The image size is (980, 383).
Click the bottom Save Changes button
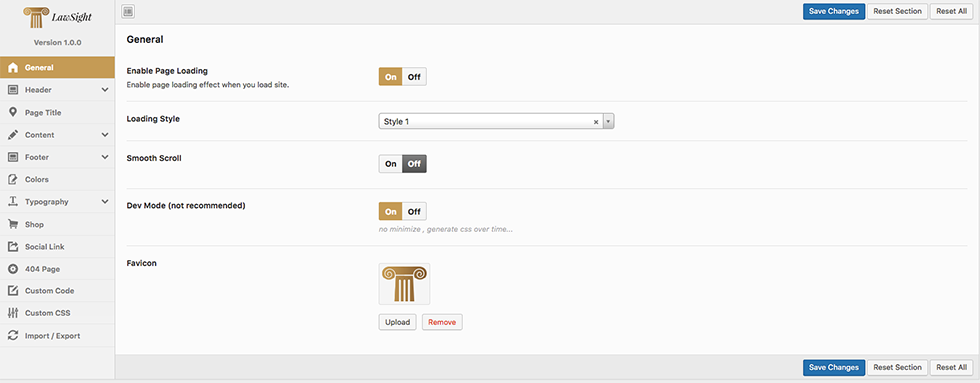[x=834, y=367]
